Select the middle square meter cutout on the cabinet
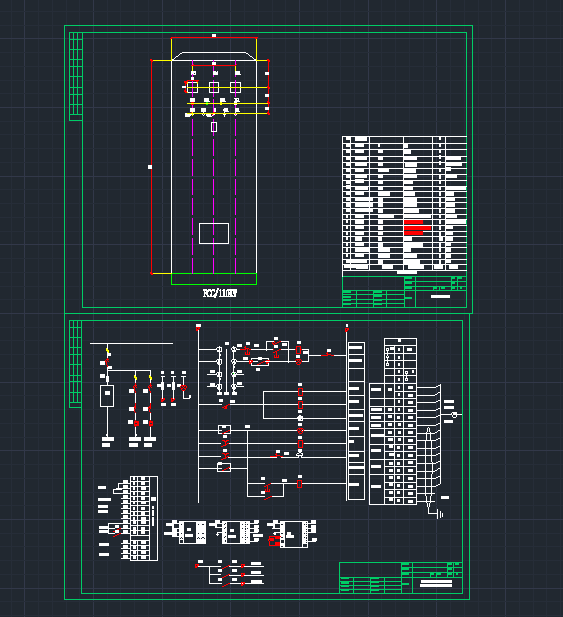 click(214, 87)
